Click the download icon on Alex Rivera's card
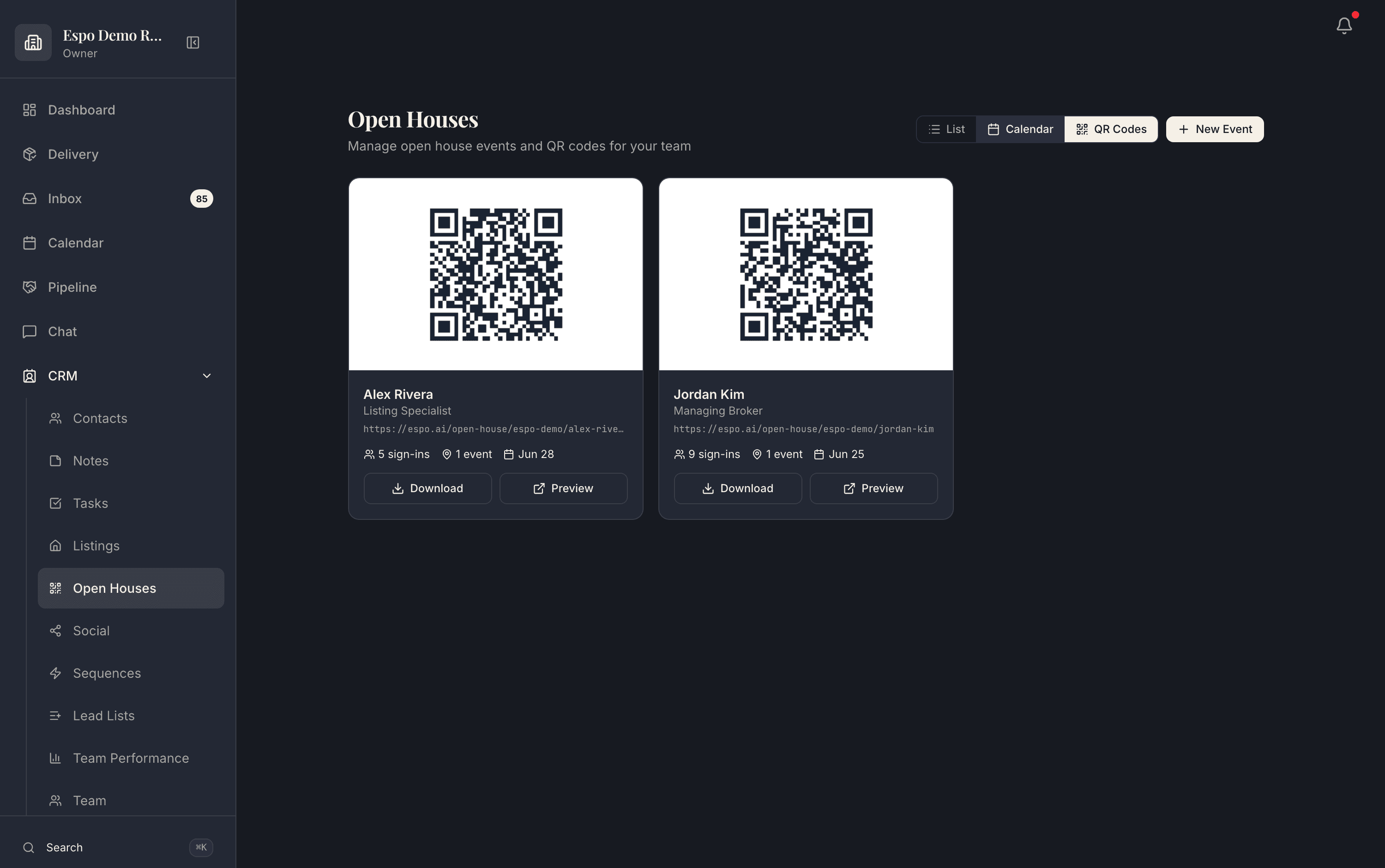This screenshot has width=1385, height=868. tap(398, 488)
